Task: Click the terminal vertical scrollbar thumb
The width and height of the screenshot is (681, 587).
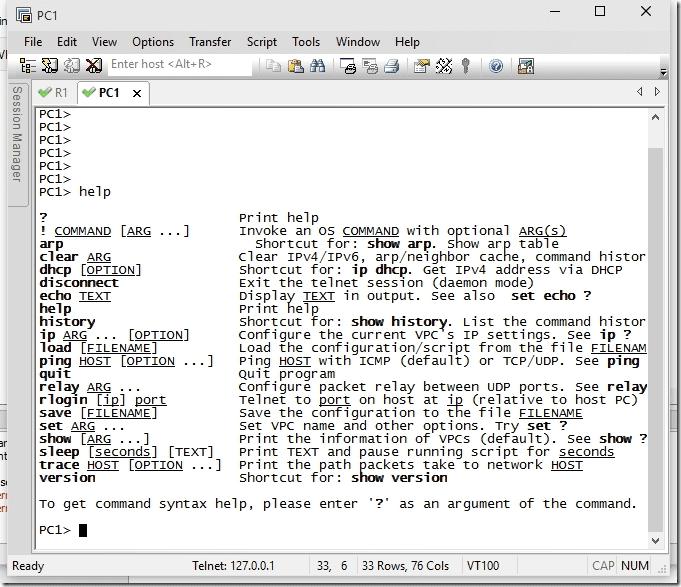Action: coord(655,340)
